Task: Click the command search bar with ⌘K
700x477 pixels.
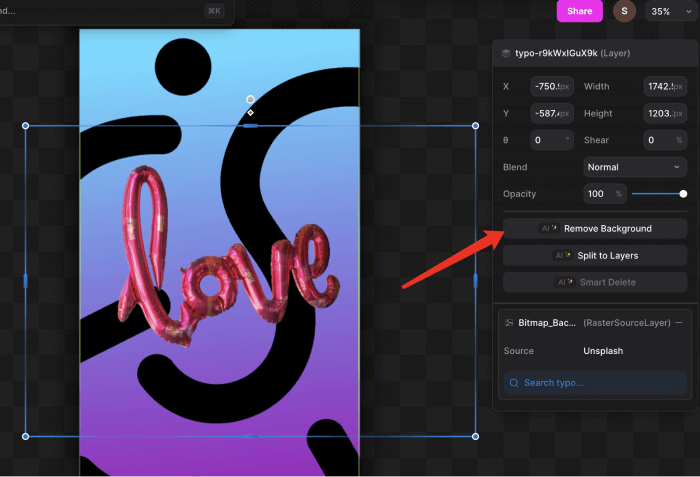Action: pos(115,11)
